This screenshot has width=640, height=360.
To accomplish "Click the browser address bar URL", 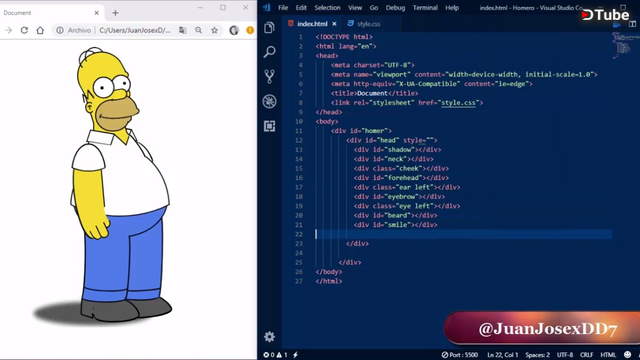I will 135,30.
